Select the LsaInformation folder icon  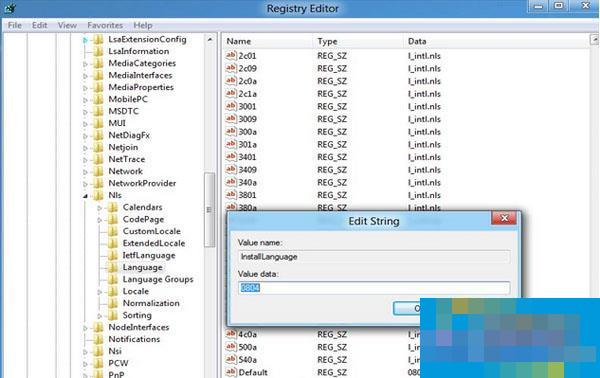[99, 51]
